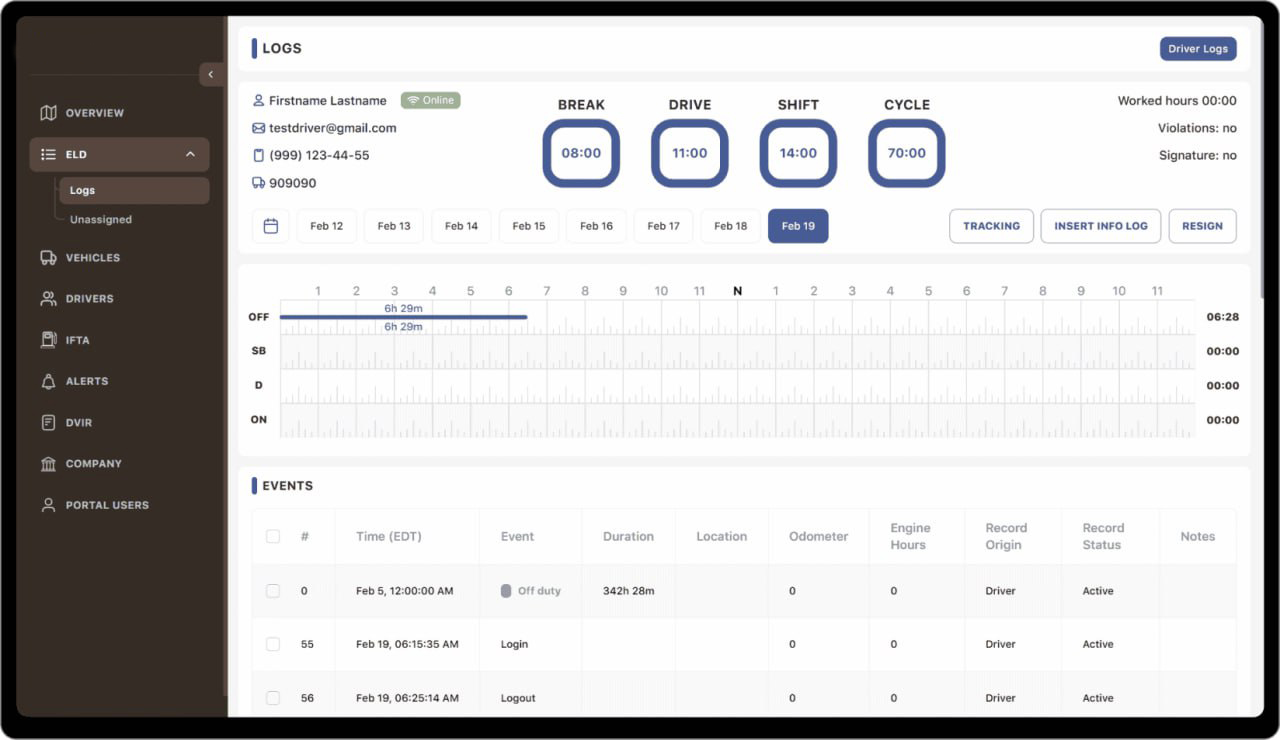The height and width of the screenshot is (740, 1280).
Task: Click the Odometer column header
Action: pos(819,537)
